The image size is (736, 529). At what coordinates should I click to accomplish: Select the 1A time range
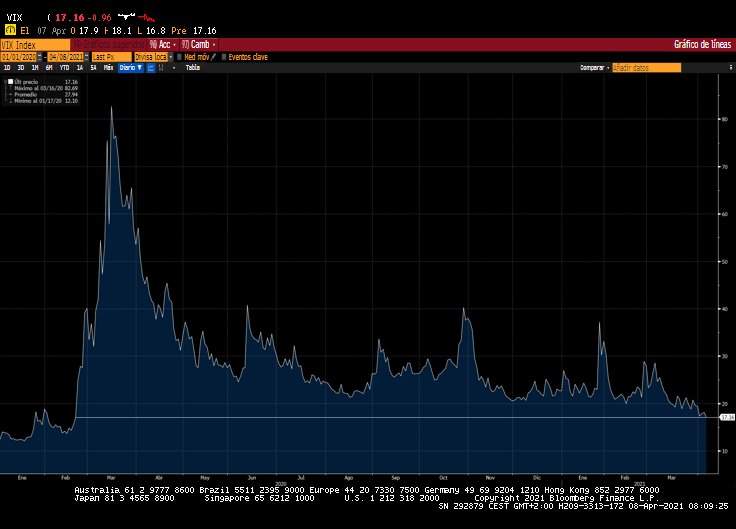click(80, 68)
